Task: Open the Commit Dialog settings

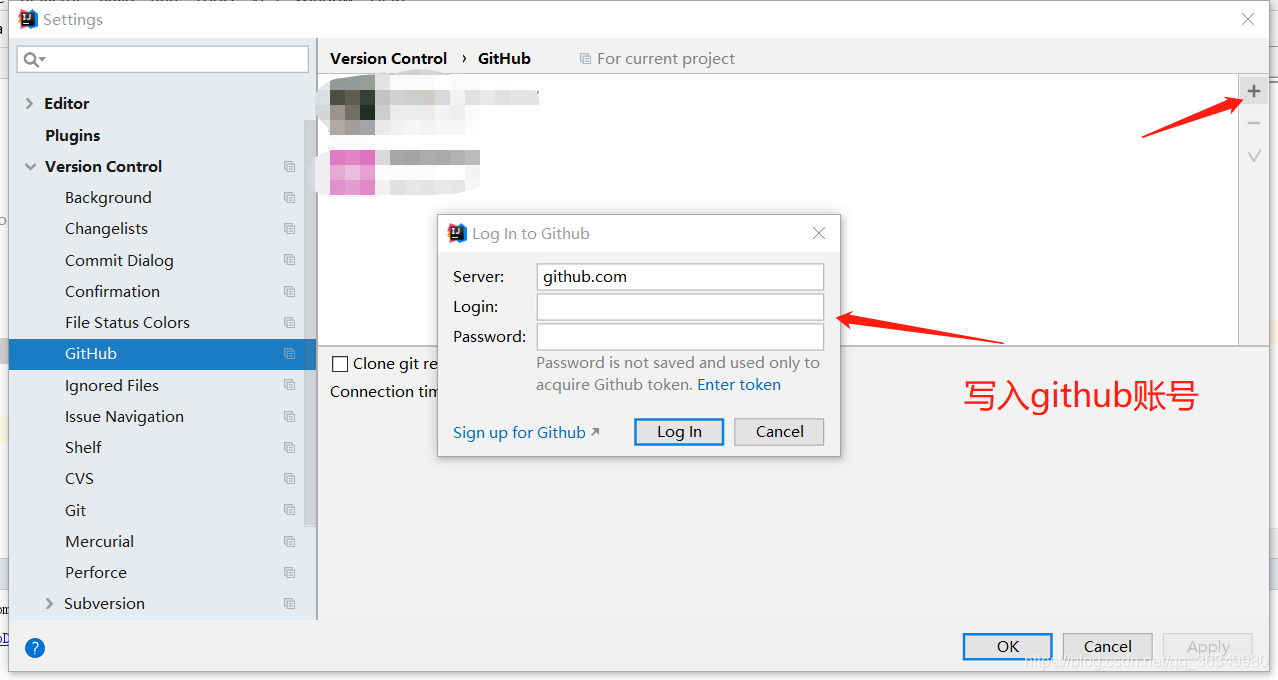Action: click(119, 260)
